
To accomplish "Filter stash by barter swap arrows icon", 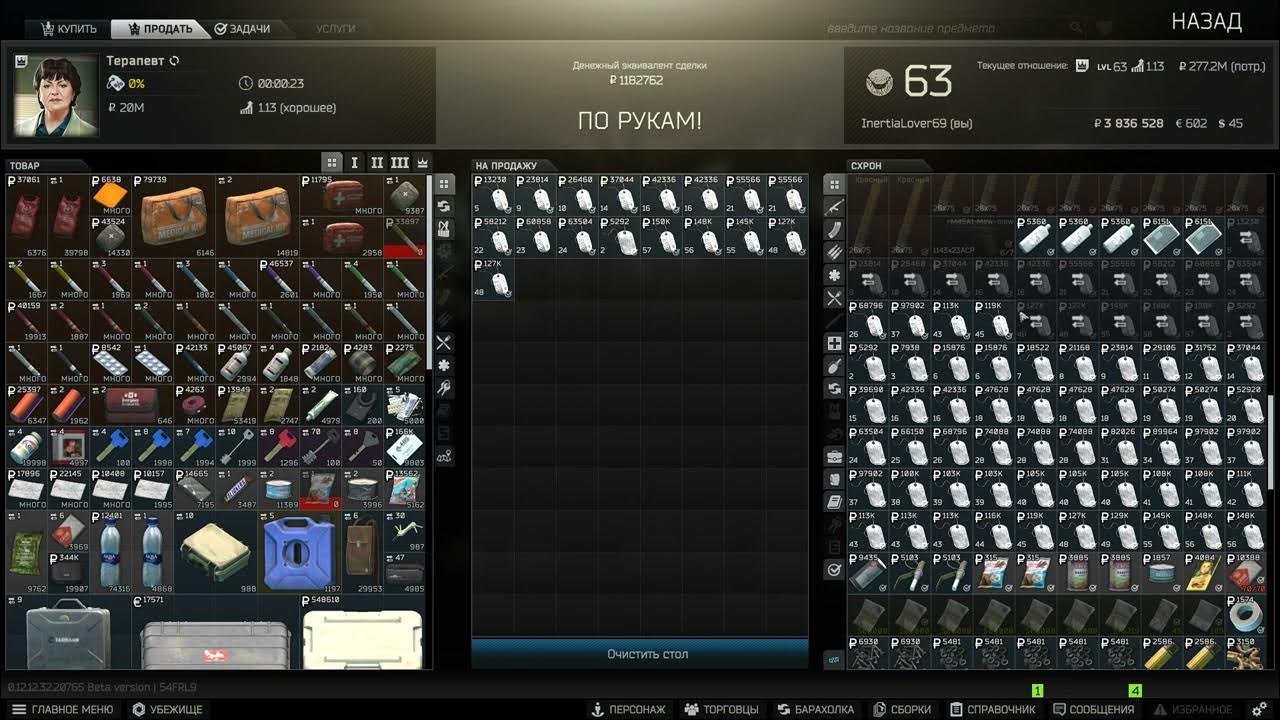I will pos(834,389).
